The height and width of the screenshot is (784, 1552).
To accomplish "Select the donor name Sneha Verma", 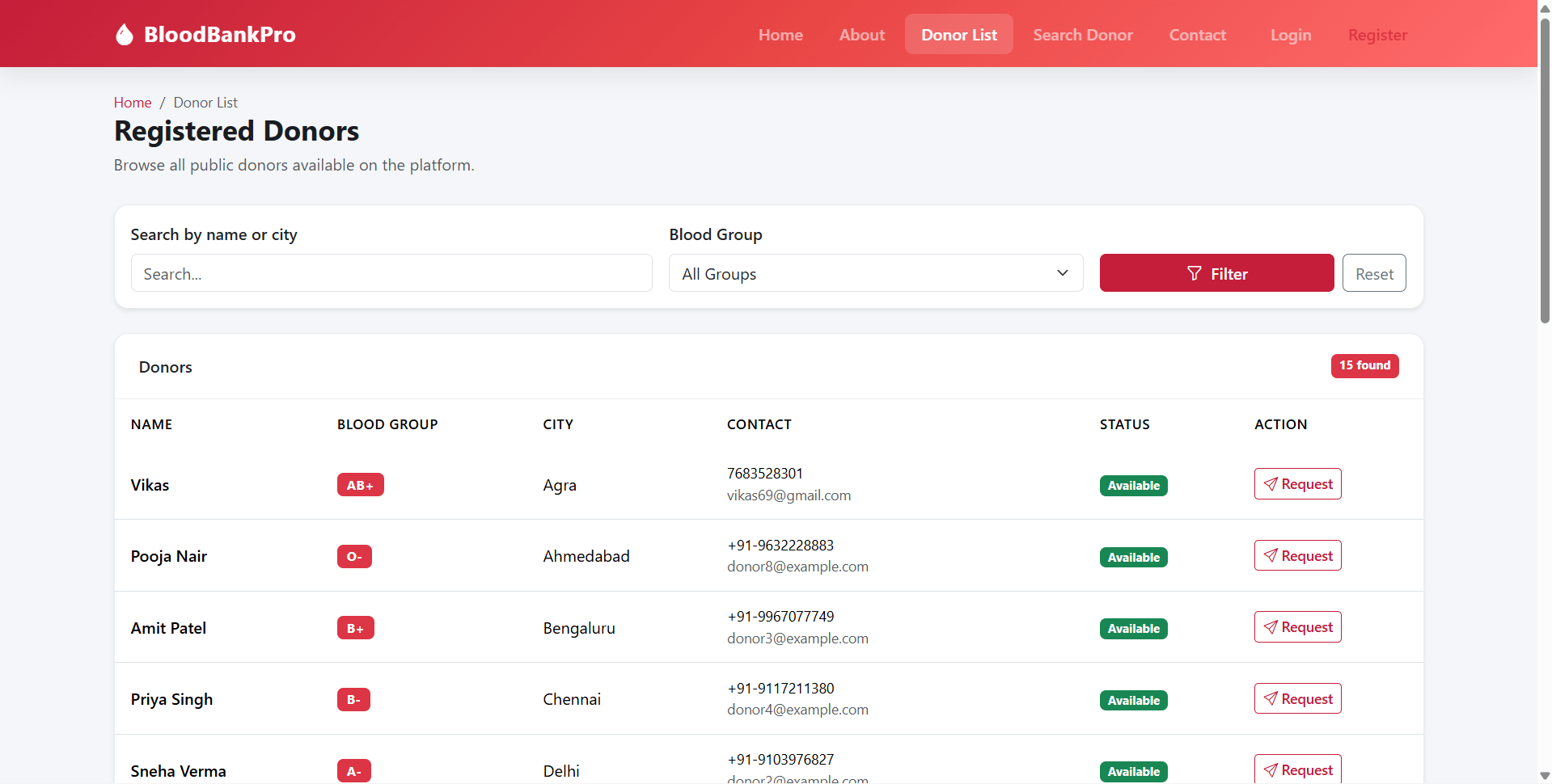I will point(179,771).
